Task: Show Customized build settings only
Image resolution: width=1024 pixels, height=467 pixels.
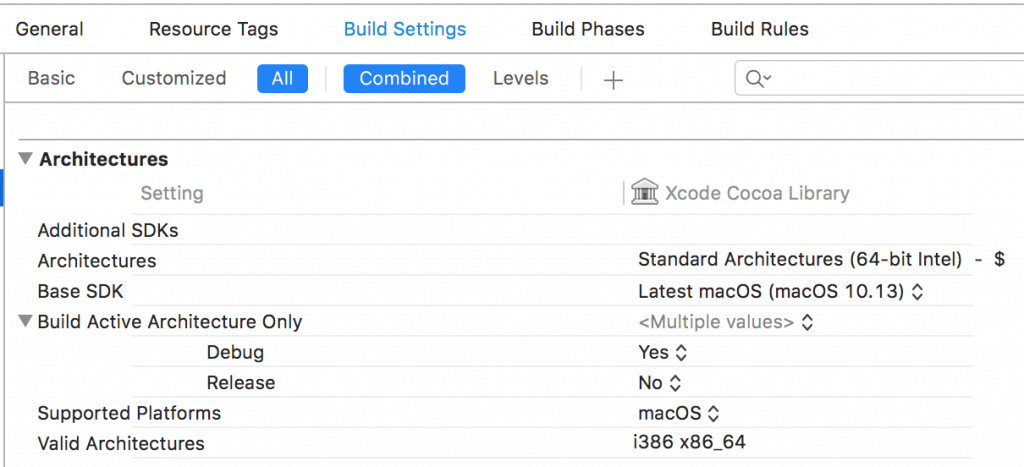Action: [x=174, y=78]
